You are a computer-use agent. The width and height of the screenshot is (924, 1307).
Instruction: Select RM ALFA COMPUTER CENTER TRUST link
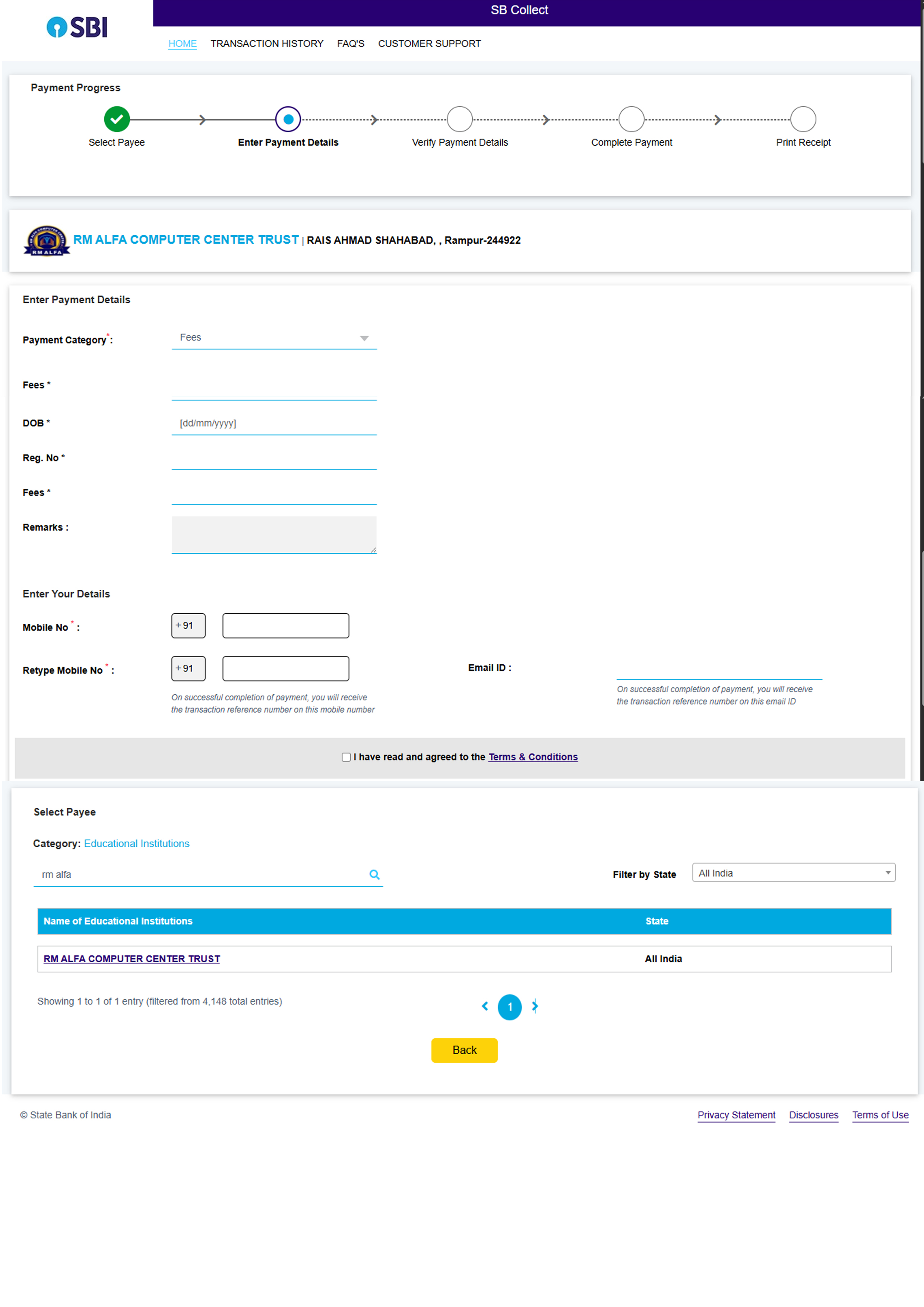[132, 959]
